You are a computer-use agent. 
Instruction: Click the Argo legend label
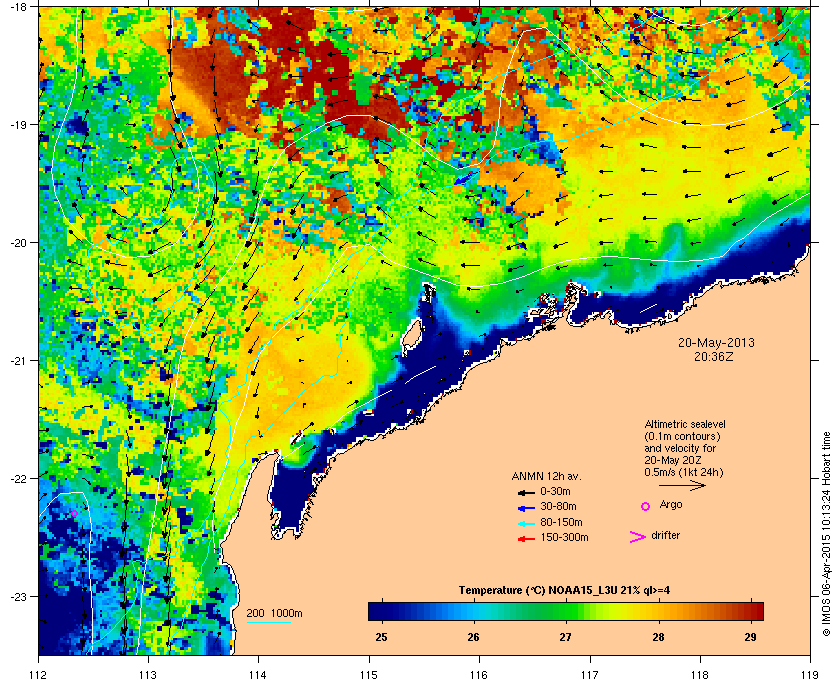(671, 505)
